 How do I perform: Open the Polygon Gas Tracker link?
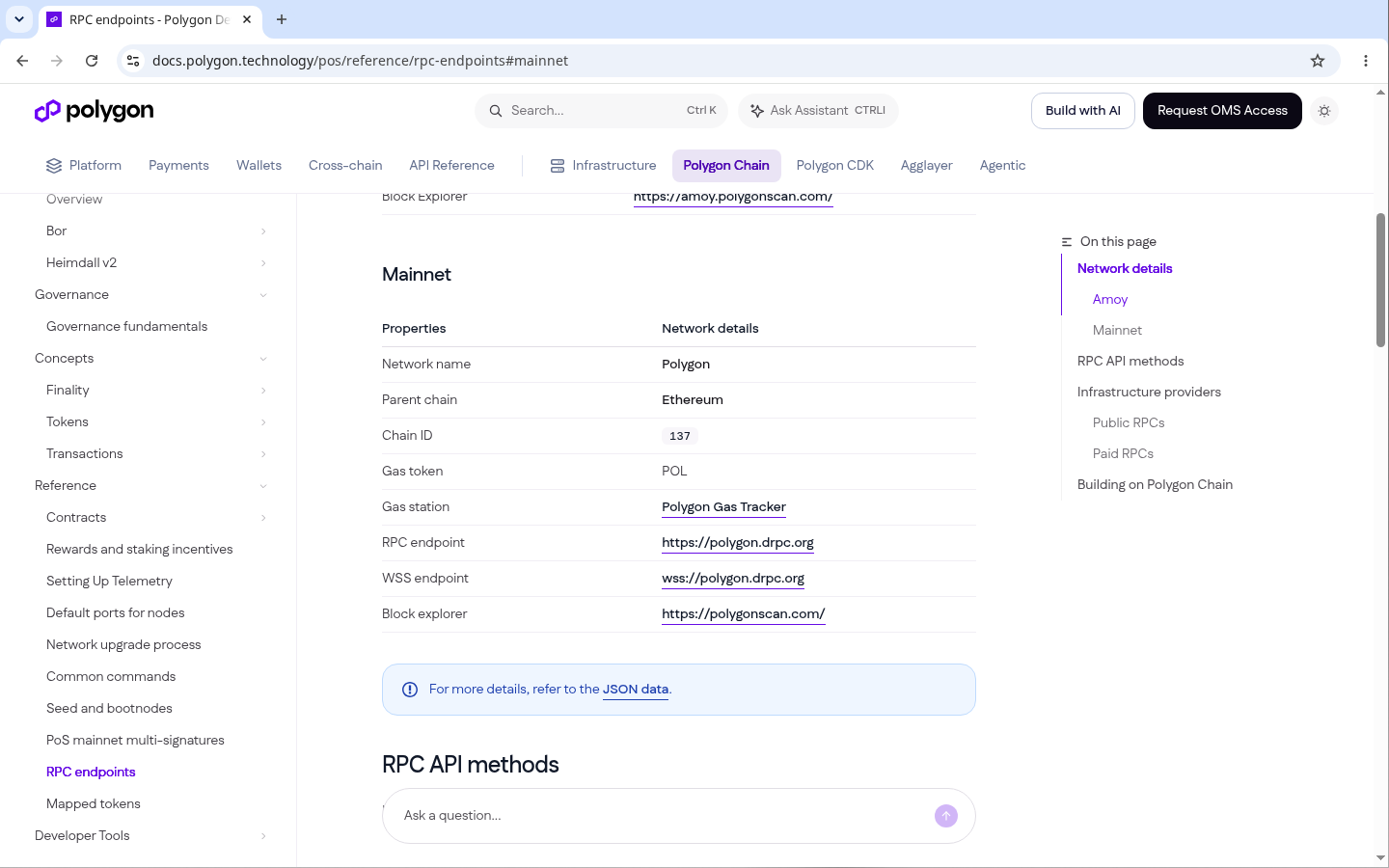tap(723, 507)
